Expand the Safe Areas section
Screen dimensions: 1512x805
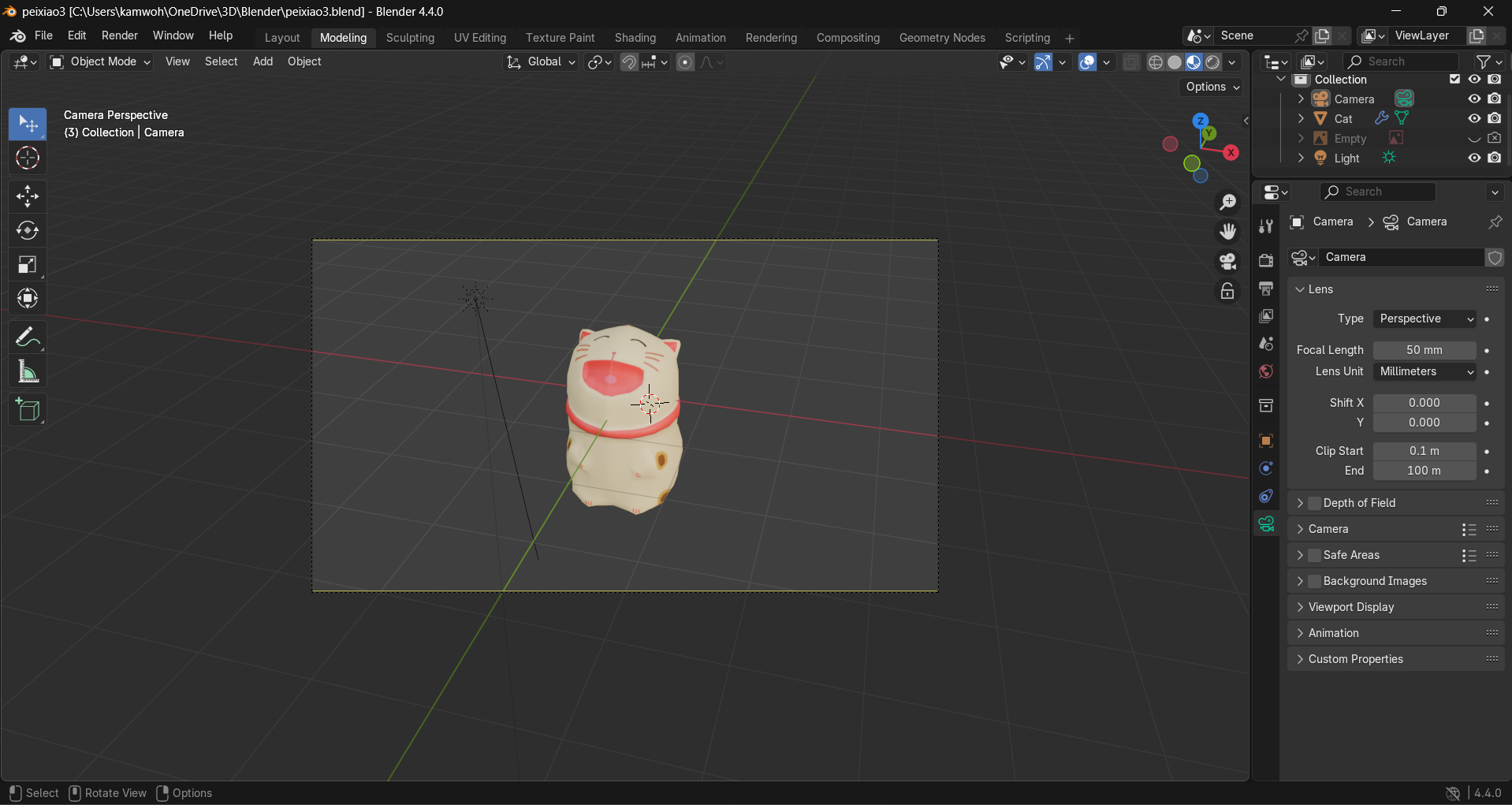tap(1300, 555)
